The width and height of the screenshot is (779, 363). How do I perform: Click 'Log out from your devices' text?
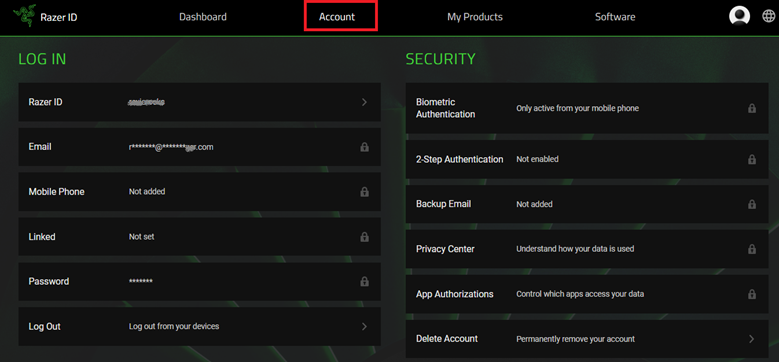[x=174, y=326]
